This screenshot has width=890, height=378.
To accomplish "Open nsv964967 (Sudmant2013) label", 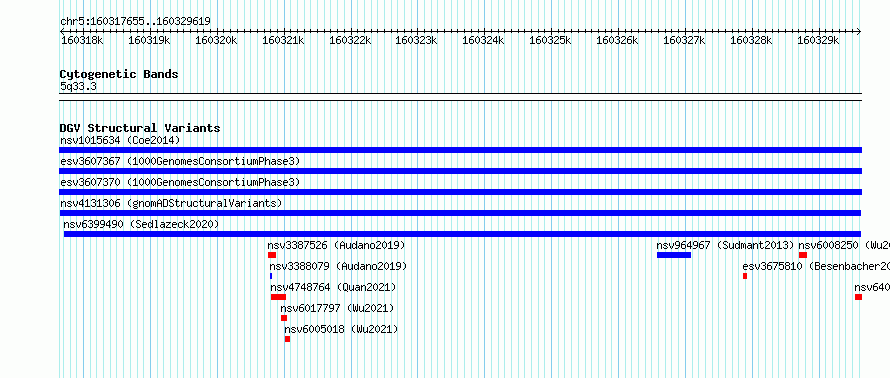I will 725,245.
